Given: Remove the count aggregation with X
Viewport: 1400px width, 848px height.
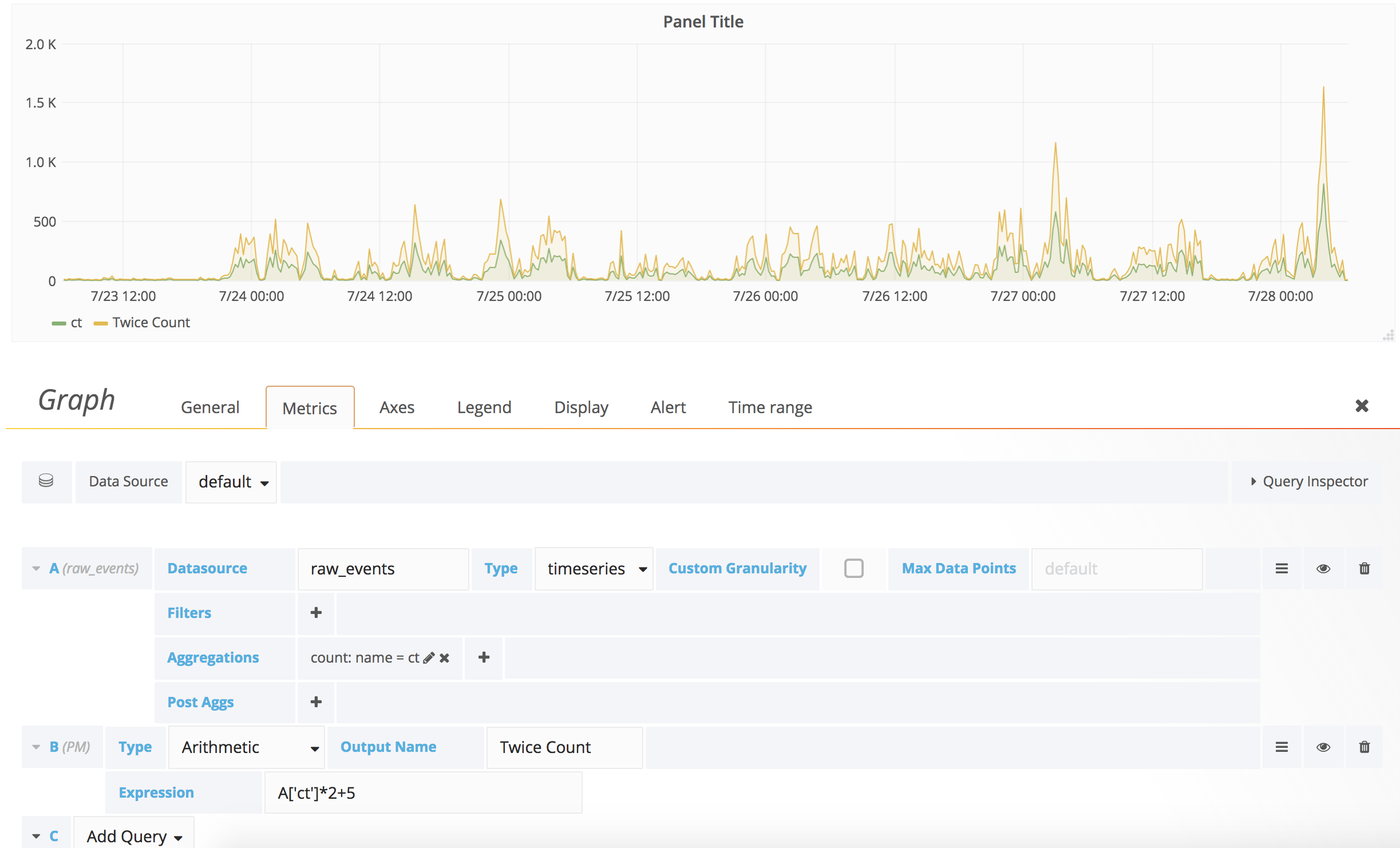Looking at the screenshot, I should click(445, 658).
